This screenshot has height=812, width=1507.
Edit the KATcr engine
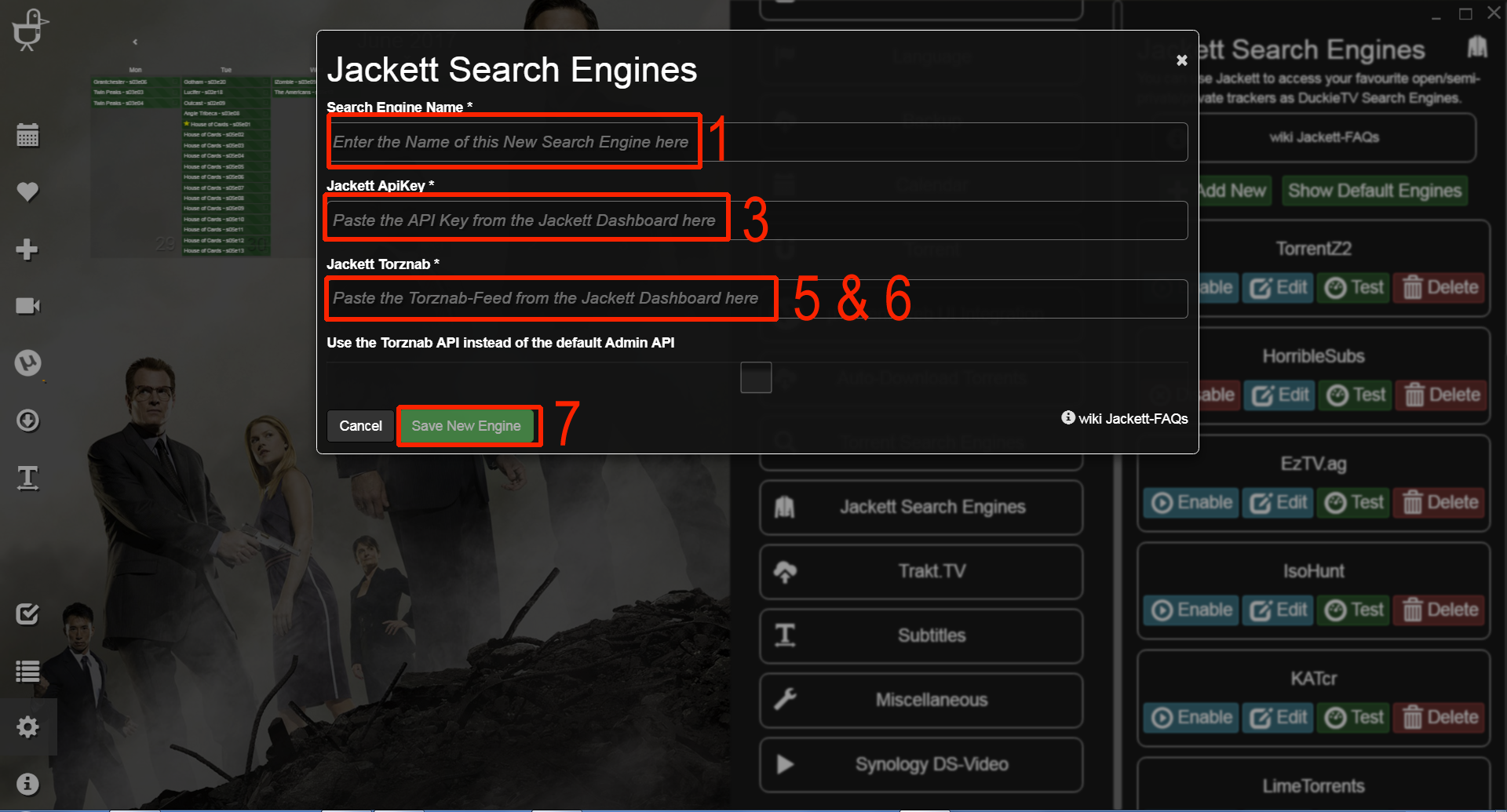point(1279,718)
